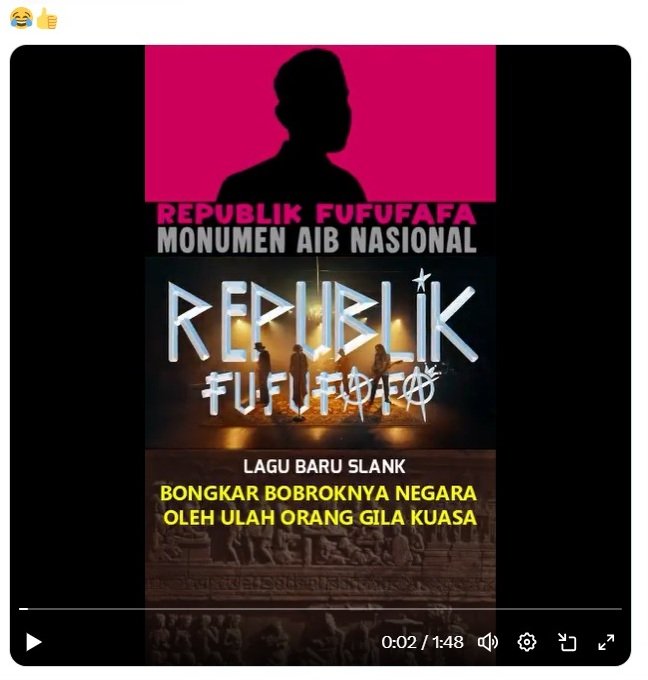Viewport: 648px width, 680px height.
Task: Switch to picture-in-picture mode
Action: (x=567, y=642)
